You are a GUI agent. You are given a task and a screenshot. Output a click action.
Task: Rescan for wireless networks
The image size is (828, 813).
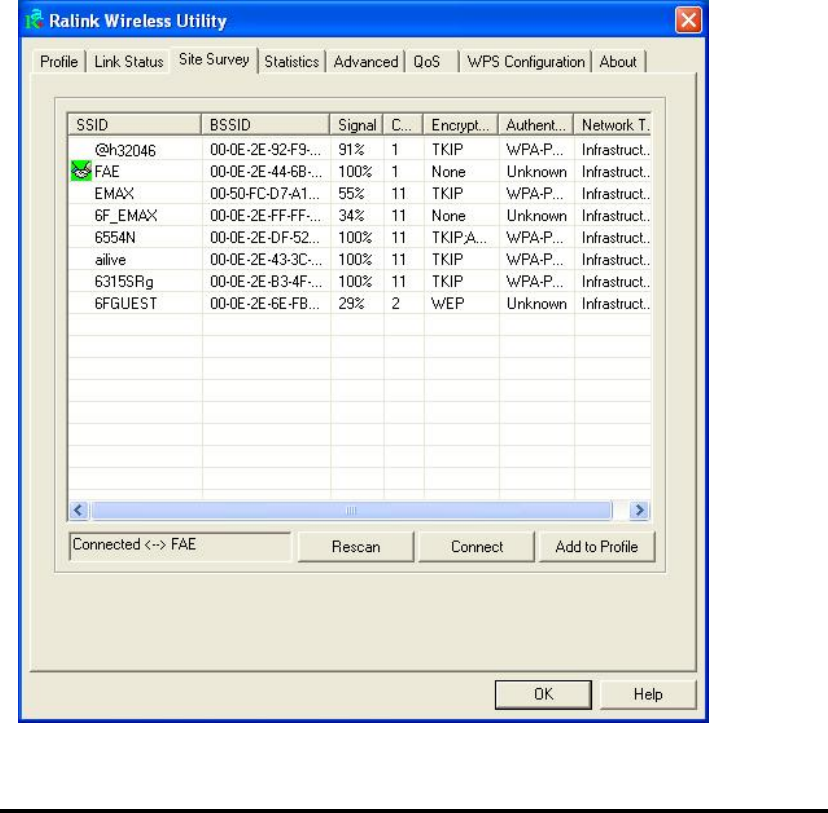356,546
